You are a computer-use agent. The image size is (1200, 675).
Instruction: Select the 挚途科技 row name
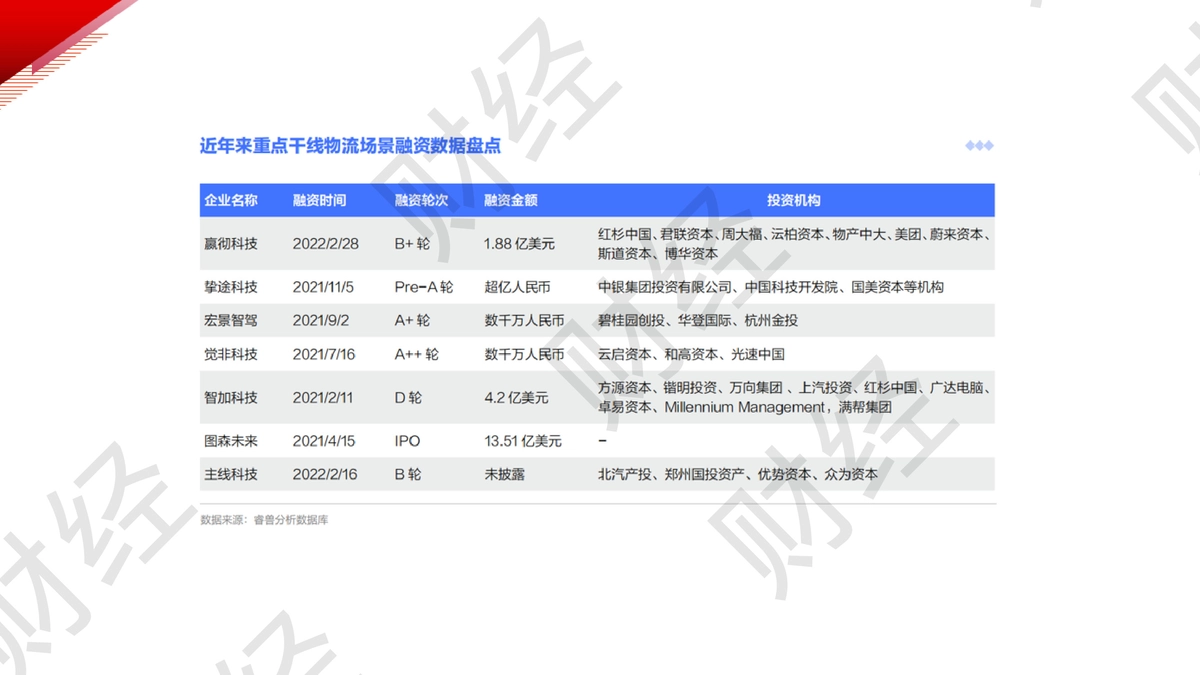231,287
